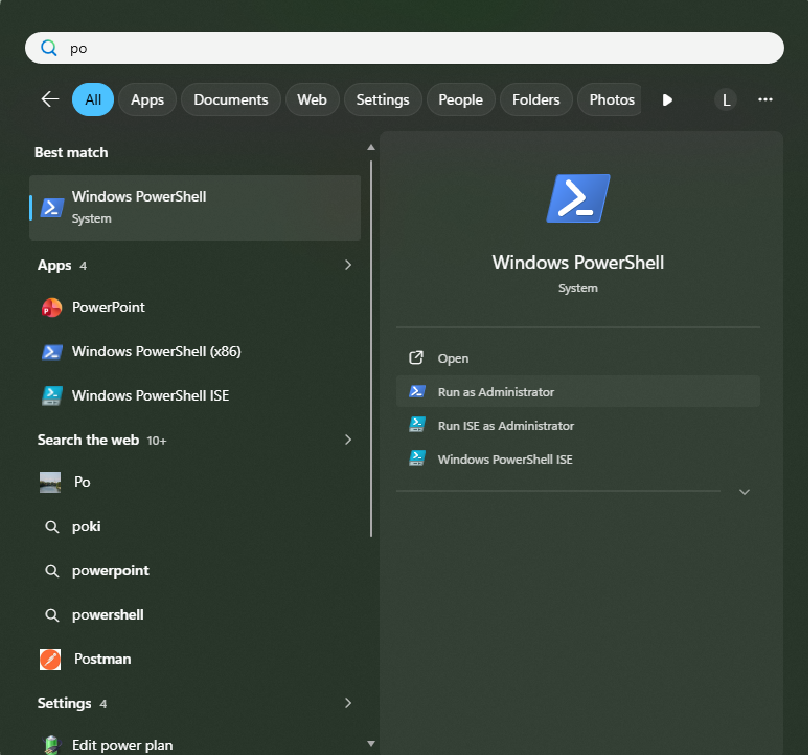Image resolution: width=808 pixels, height=755 pixels.
Task: Click in the search box containing po
Action: click(x=404, y=48)
